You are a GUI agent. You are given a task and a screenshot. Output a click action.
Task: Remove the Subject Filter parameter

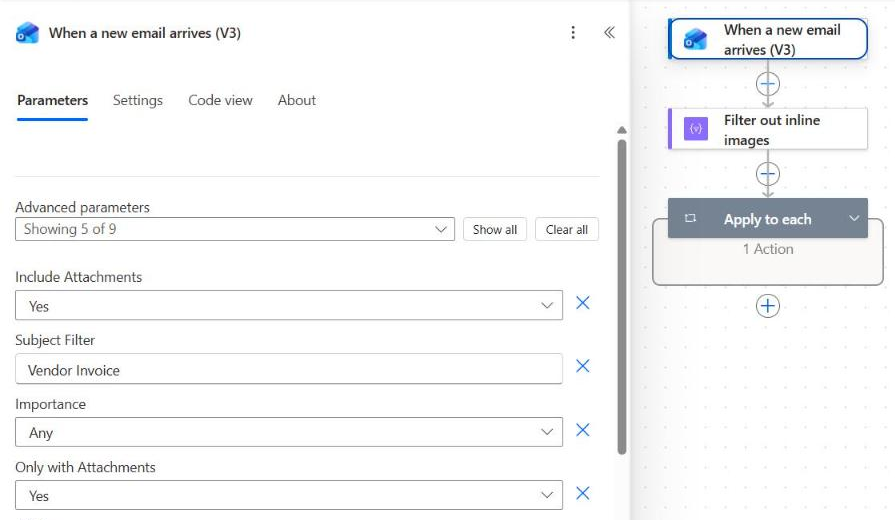click(583, 366)
